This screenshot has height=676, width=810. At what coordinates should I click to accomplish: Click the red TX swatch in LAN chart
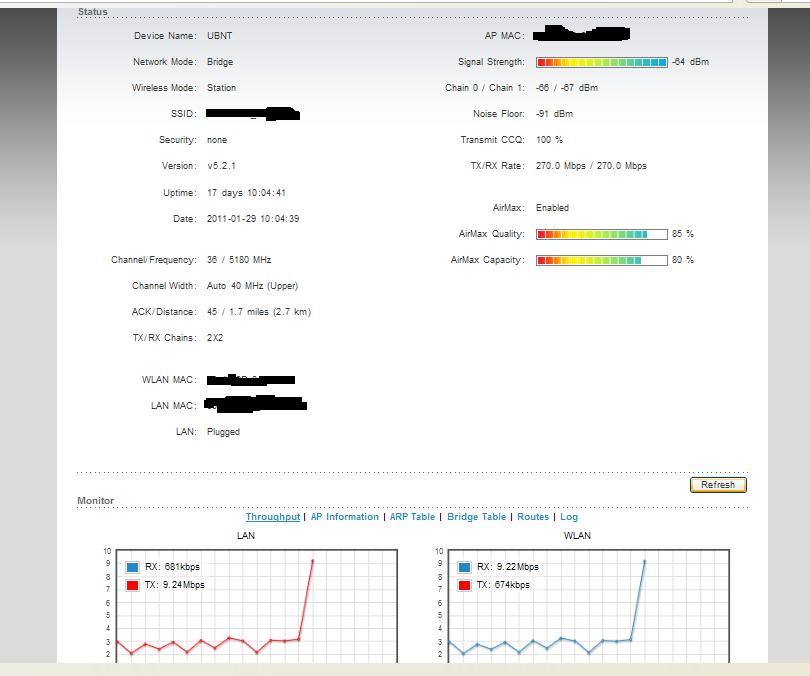[133, 586]
